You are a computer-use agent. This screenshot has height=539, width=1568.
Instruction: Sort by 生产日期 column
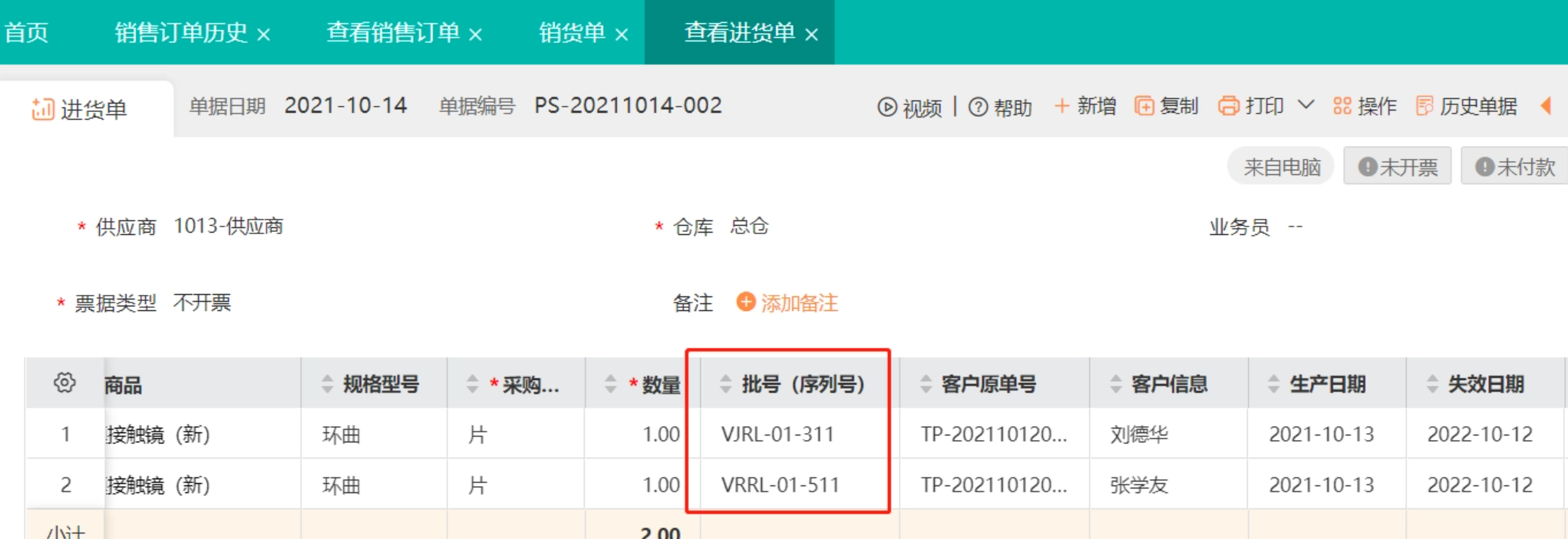(1273, 384)
